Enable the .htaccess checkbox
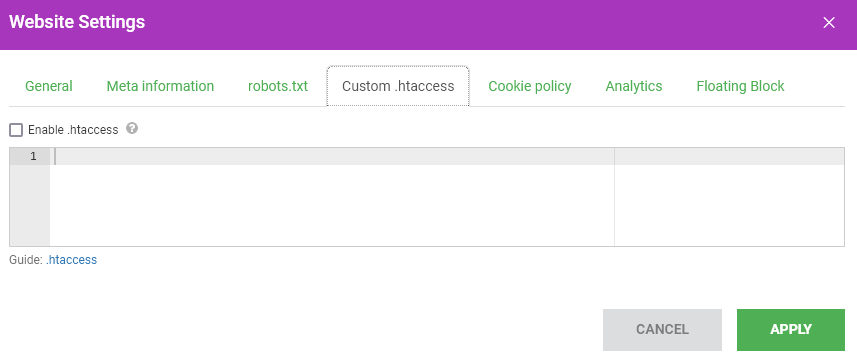This screenshot has height=361, width=857. (16, 130)
